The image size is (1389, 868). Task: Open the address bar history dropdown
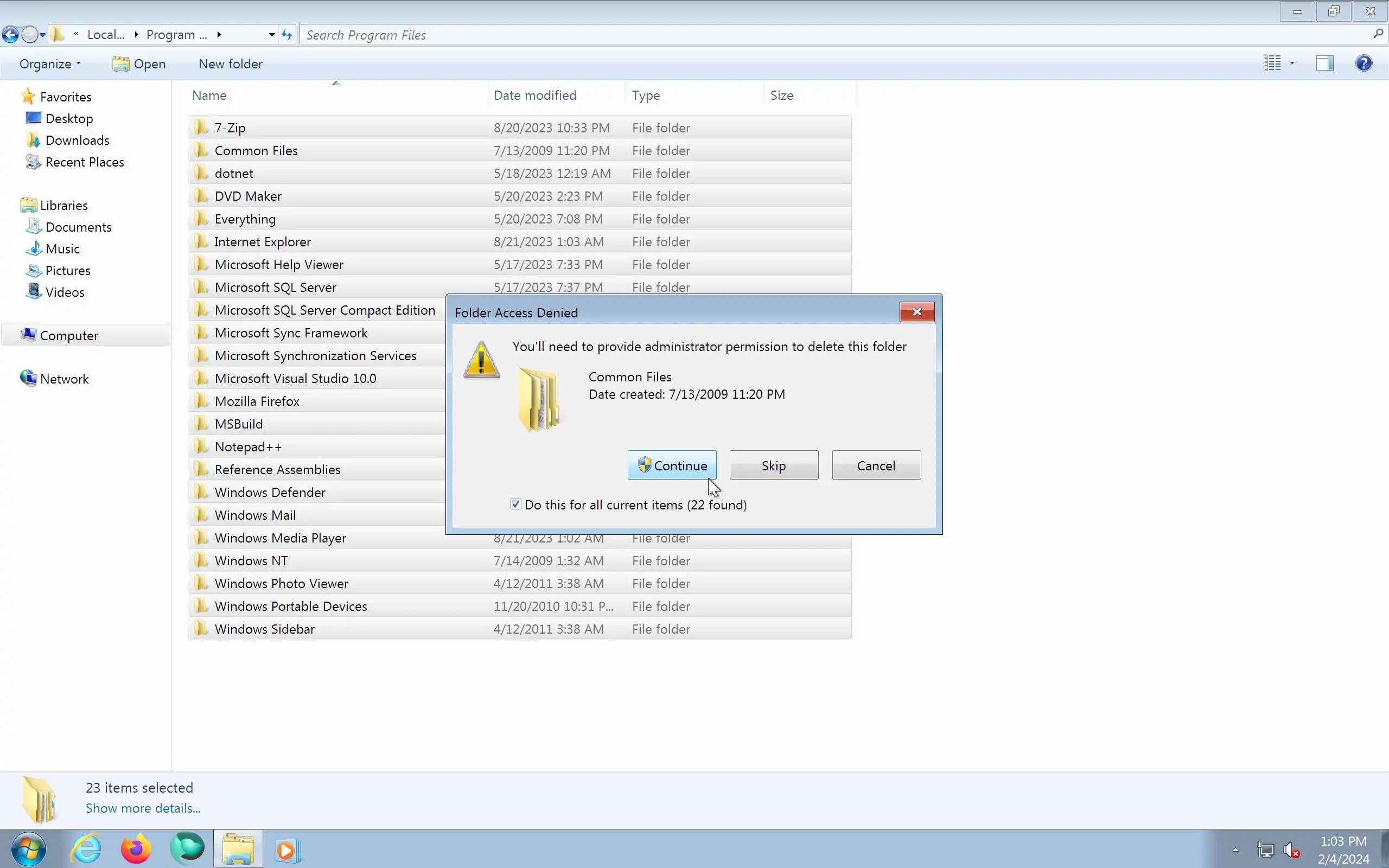(x=271, y=35)
